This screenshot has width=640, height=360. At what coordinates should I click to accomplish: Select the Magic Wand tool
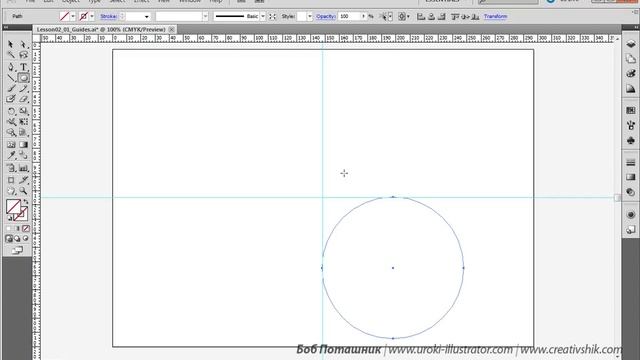tap(11, 55)
